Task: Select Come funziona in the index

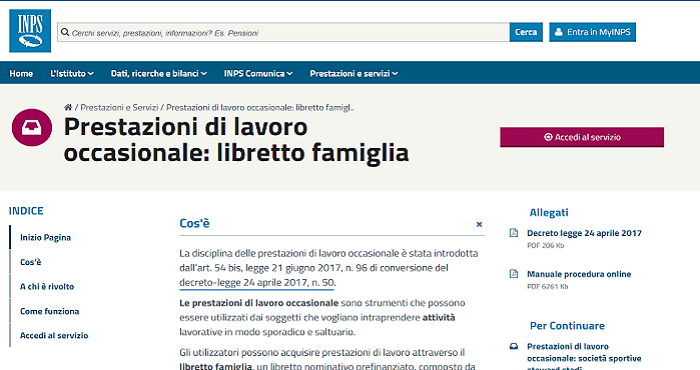Action: point(50,311)
